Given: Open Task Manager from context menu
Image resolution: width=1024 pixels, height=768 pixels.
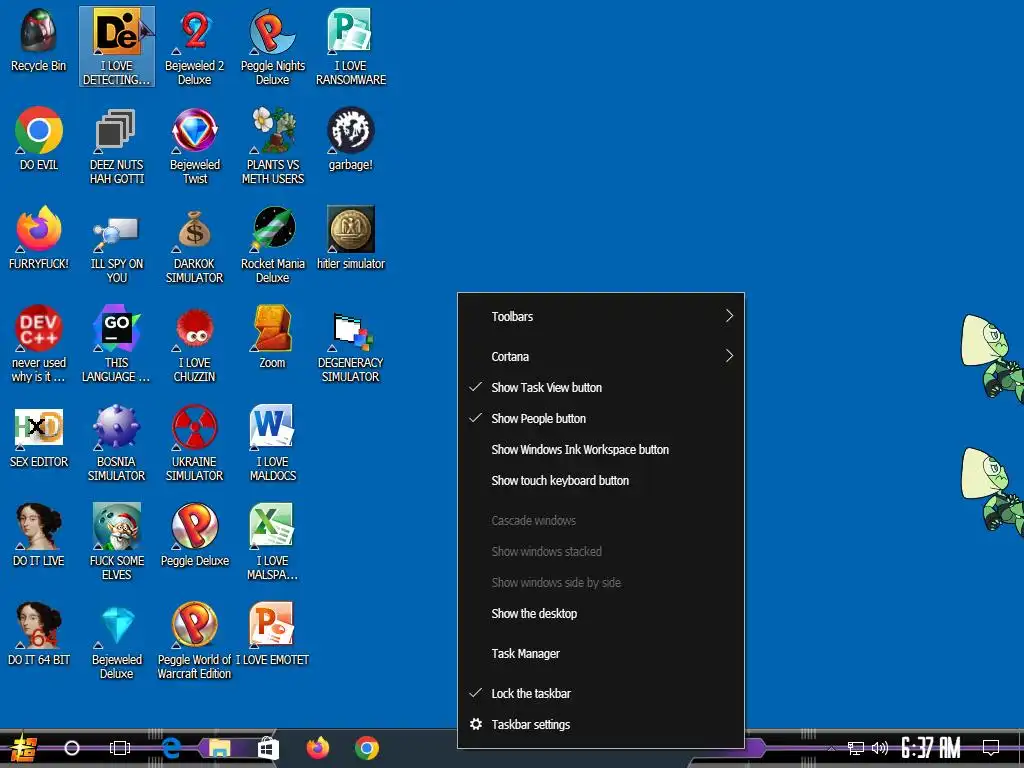Looking at the screenshot, I should point(601,653).
